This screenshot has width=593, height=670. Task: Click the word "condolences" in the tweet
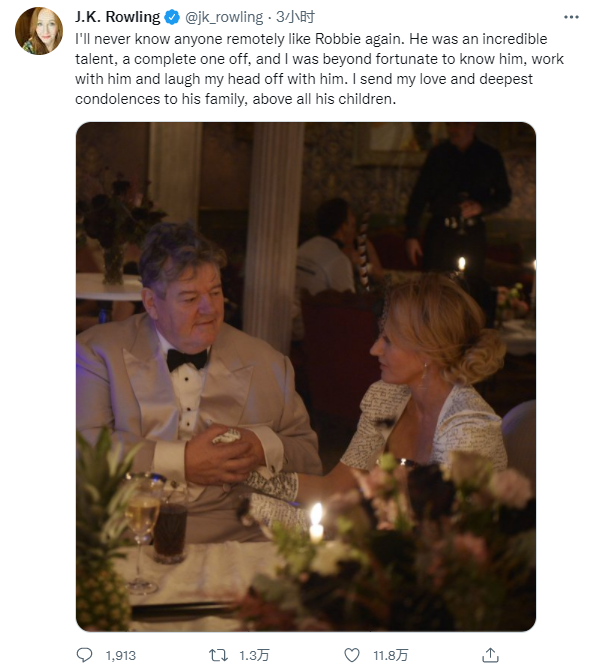[118, 99]
